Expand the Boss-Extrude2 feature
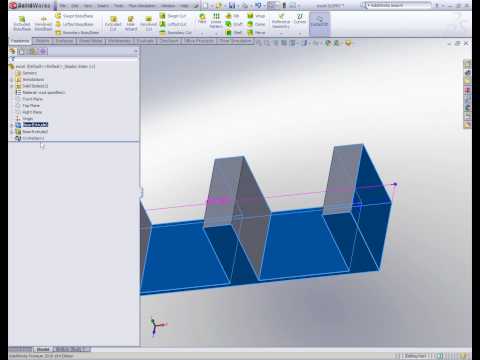The image size is (480, 360). [12, 132]
